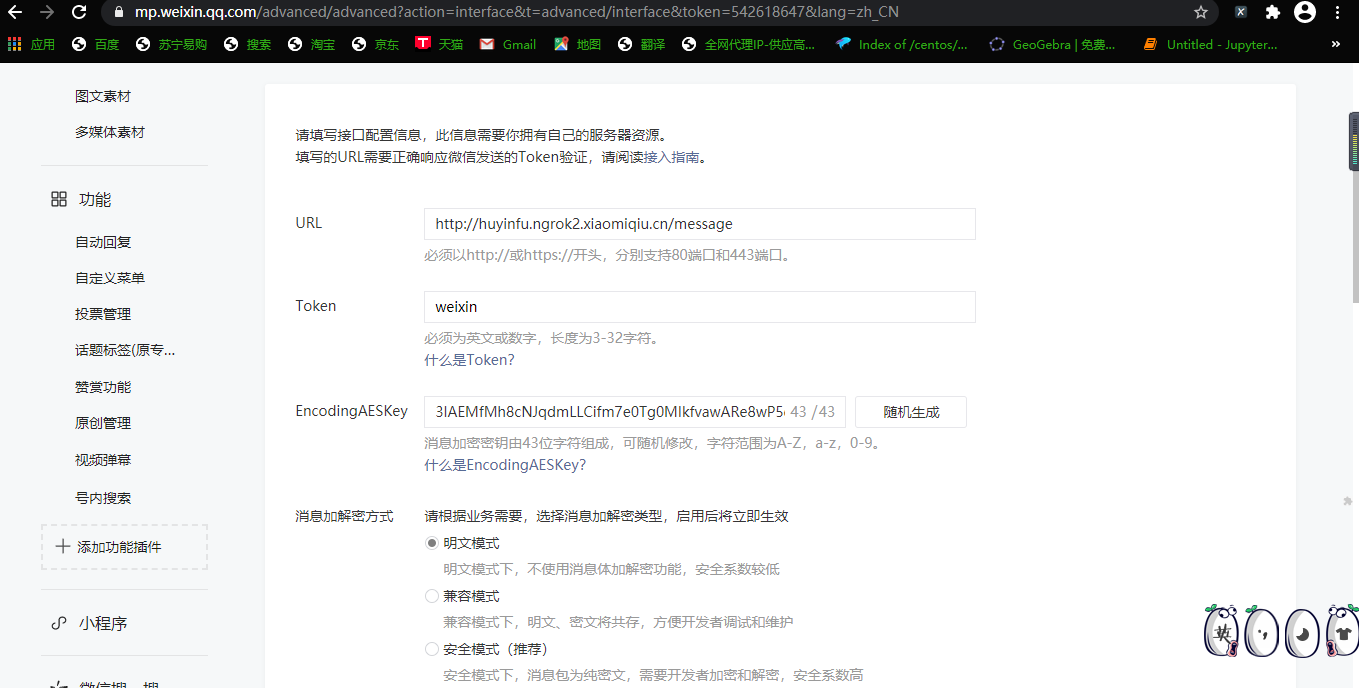Click 添加功能插件 button
Screen dimensions: 1359x688
[125, 547]
